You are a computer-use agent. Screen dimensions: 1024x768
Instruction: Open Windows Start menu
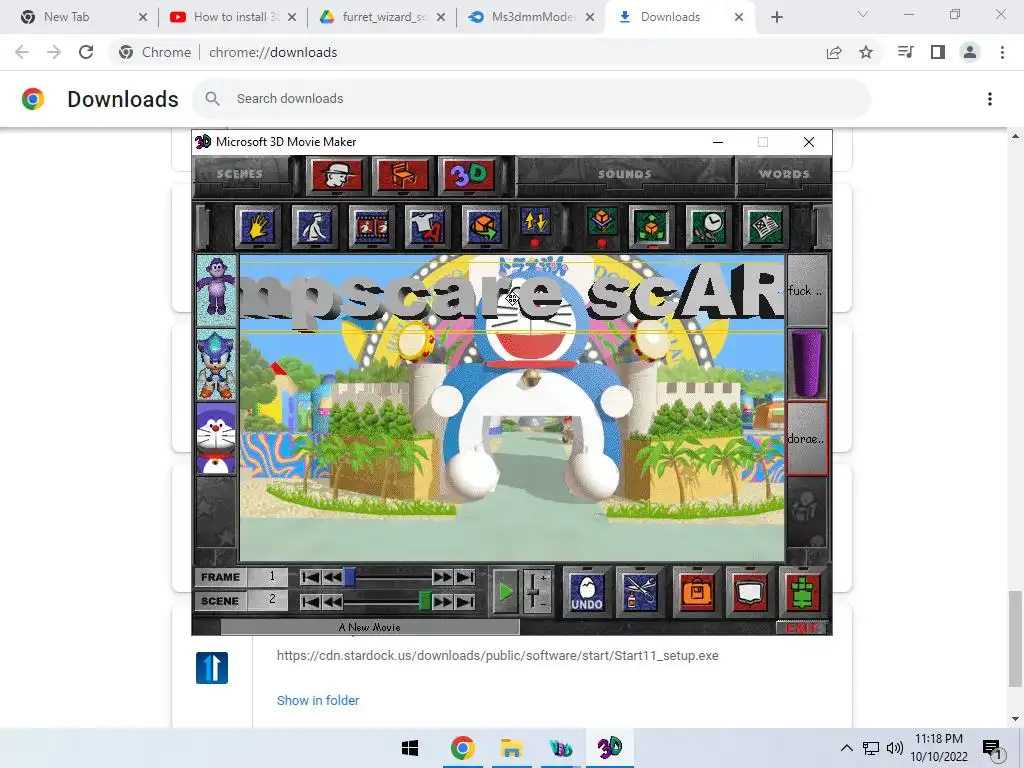click(410, 748)
